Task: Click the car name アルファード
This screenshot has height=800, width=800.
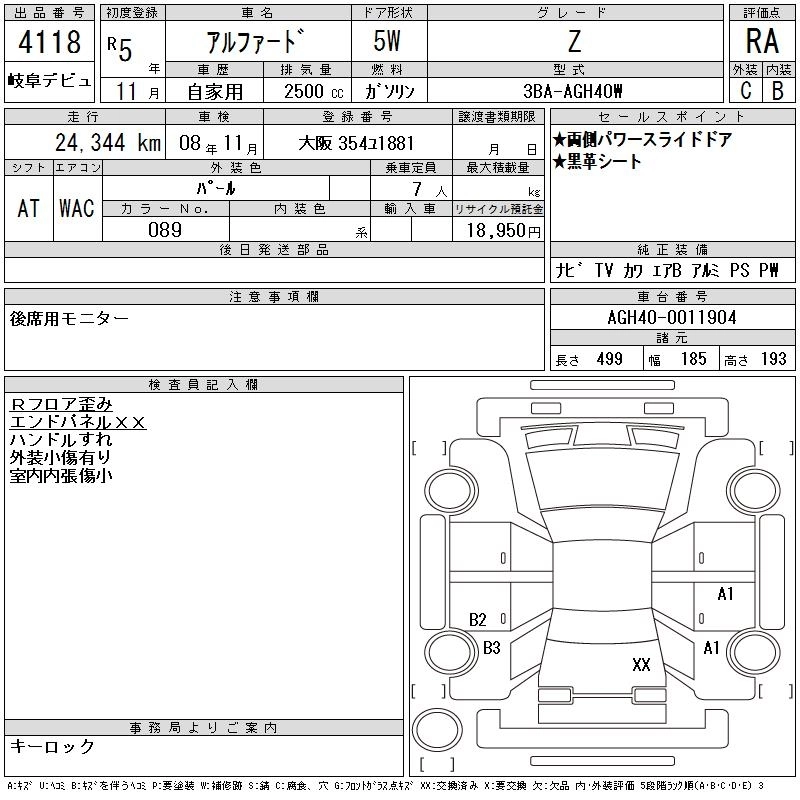Action: (256, 42)
